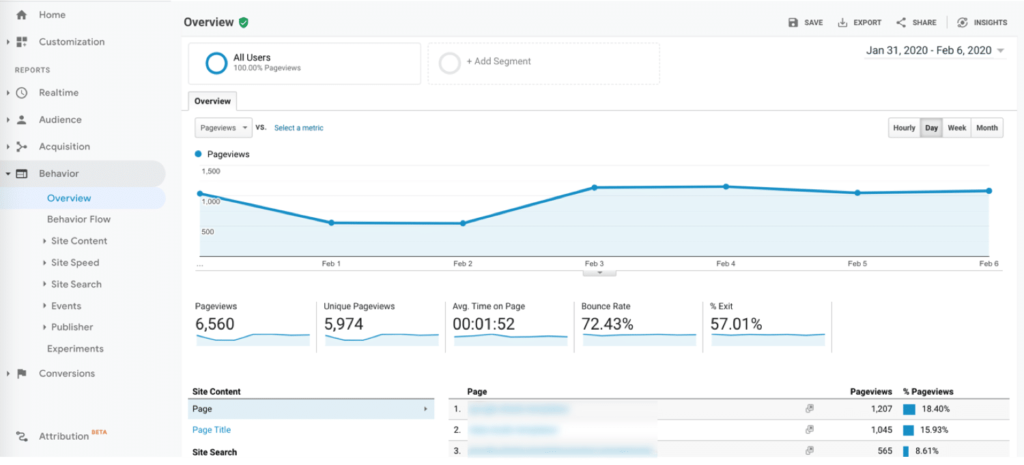
Task: Click the Realtime clock icon
Action: [22, 93]
